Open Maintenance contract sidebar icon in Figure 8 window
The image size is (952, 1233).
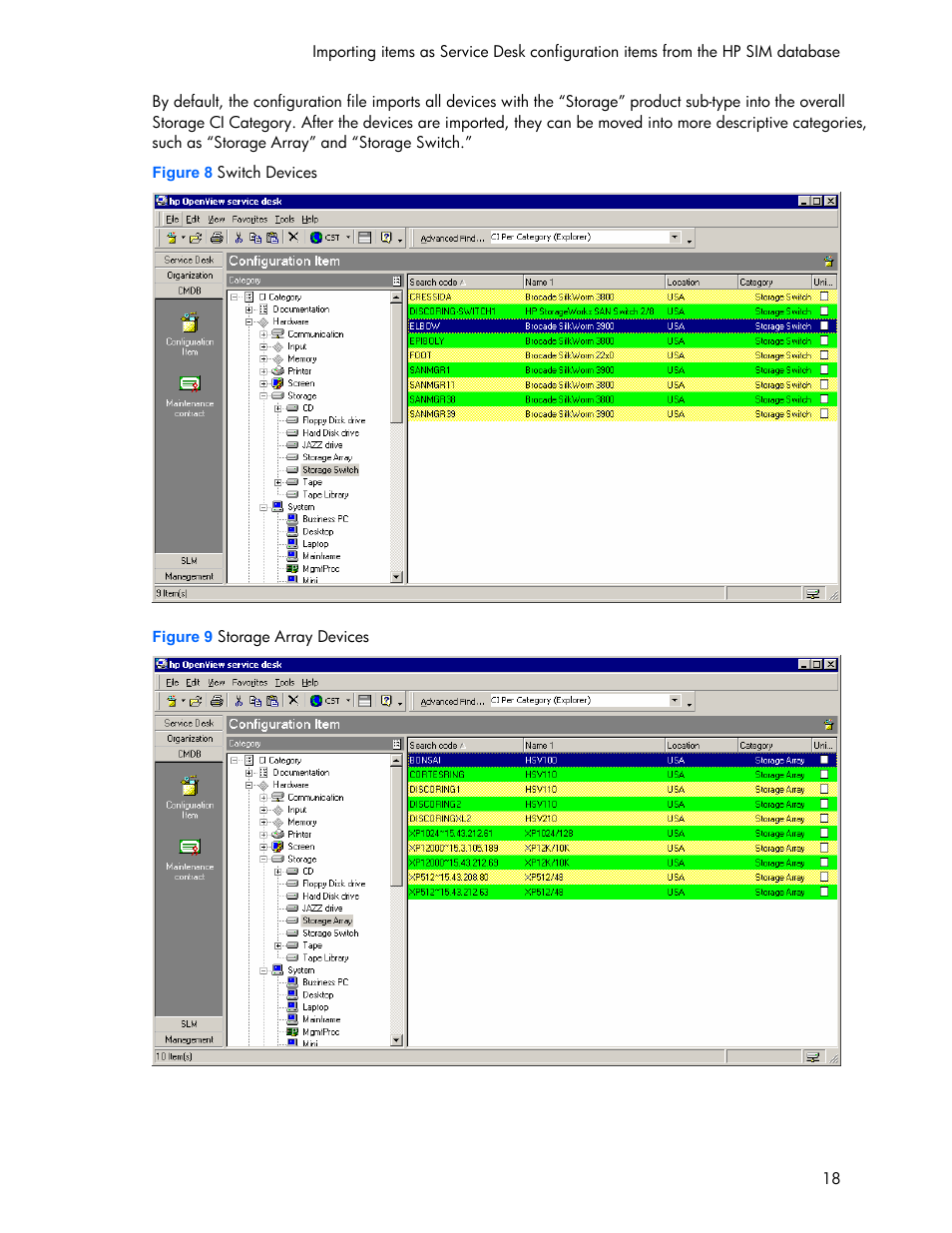[190, 384]
